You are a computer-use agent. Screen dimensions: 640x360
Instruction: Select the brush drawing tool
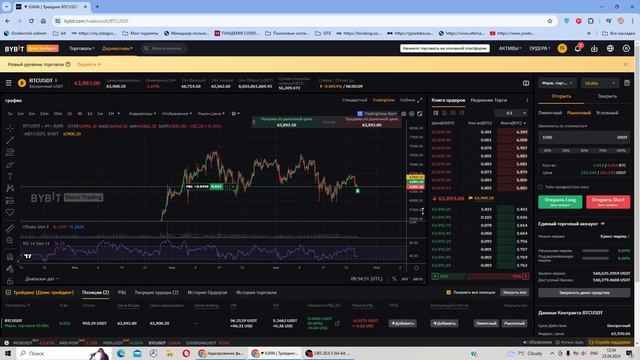(x=10, y=164)
